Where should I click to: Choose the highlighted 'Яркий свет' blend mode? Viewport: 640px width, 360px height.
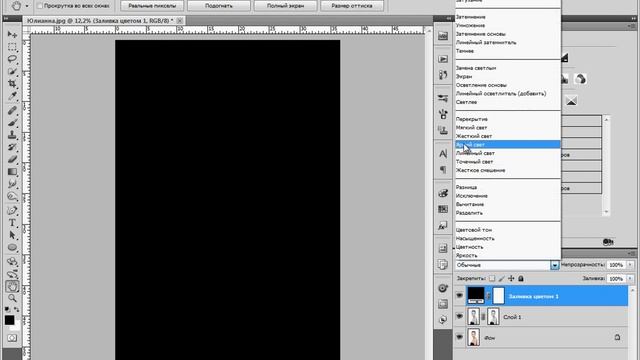(507, 144)
